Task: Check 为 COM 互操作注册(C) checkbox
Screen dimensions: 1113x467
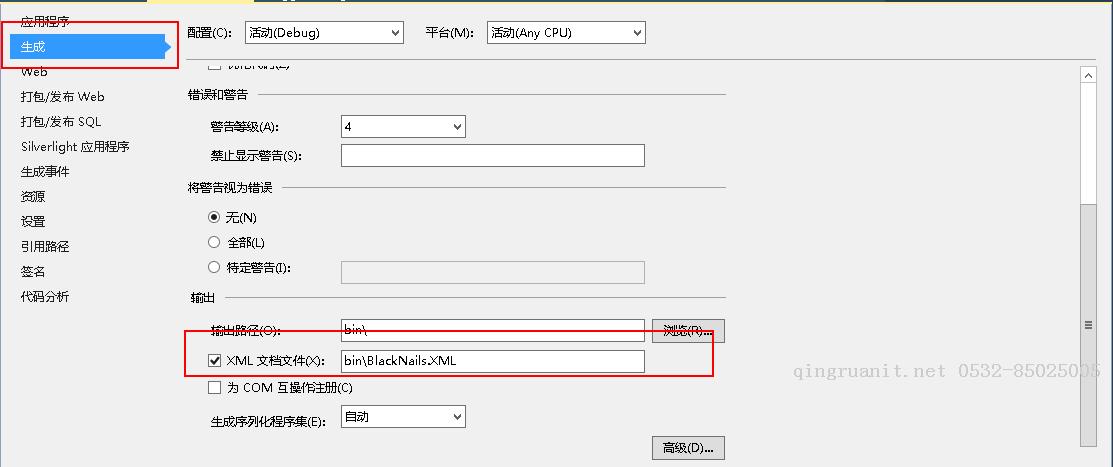Action: coord(214,388)
